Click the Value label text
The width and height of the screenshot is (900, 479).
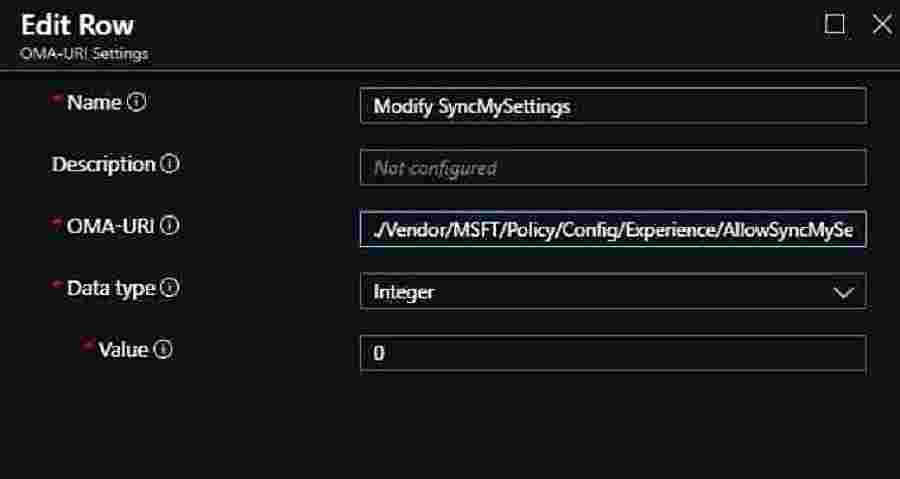[x=123, y=350]
